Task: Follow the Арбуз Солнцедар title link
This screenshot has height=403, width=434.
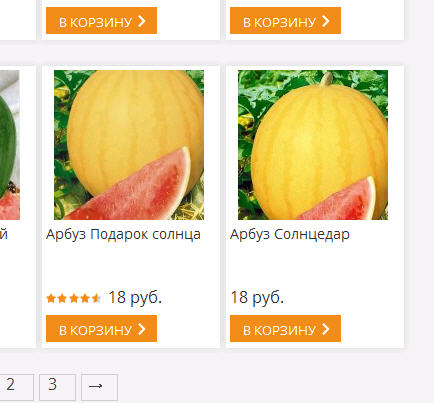Action: tap(290, 234)
